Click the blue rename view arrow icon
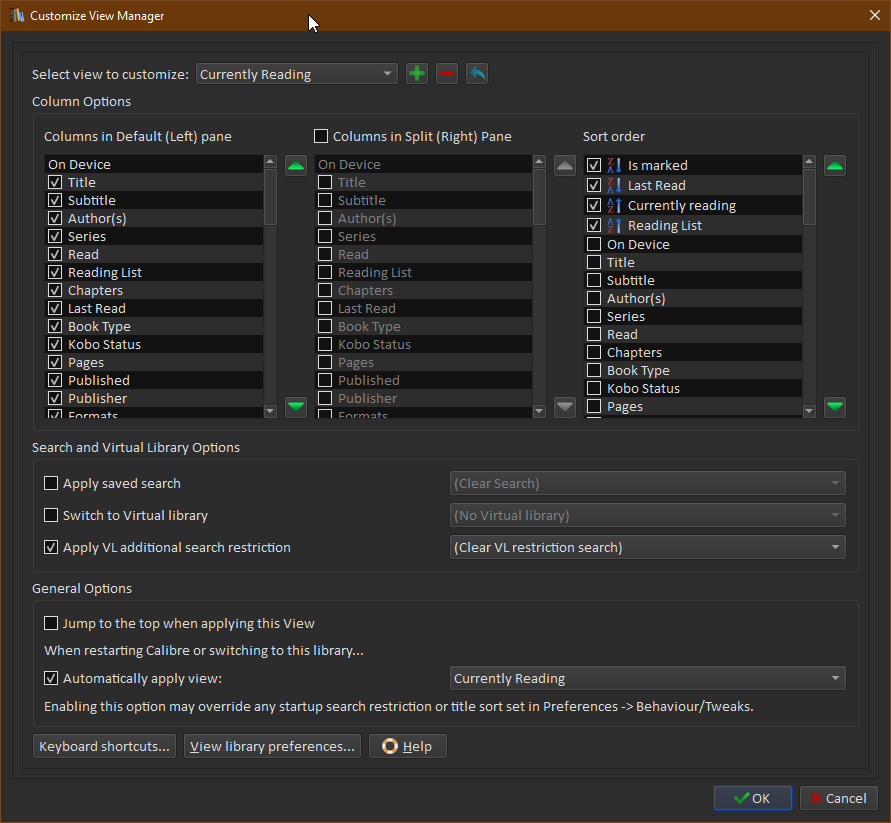The image size is (891, 823). pos(477,74)
